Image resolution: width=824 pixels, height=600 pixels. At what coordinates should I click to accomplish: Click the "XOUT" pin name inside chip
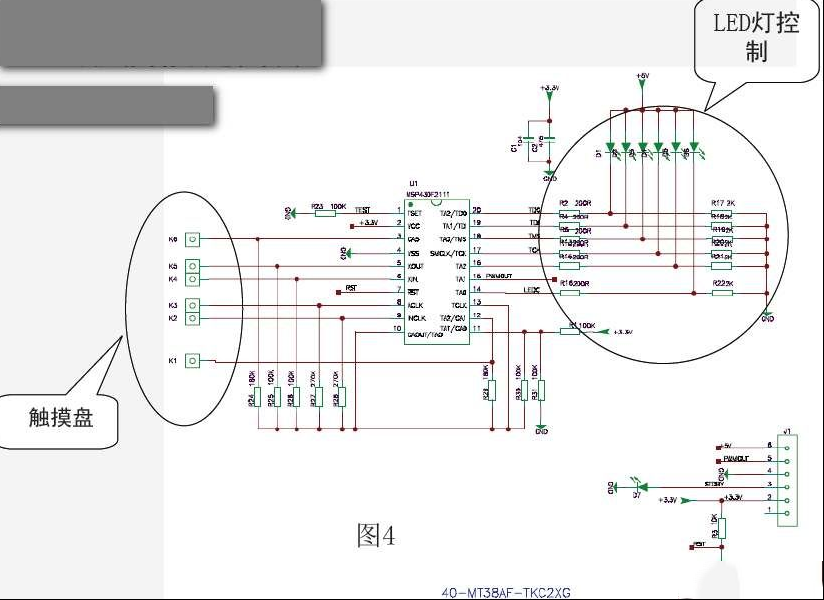point(416,266)
